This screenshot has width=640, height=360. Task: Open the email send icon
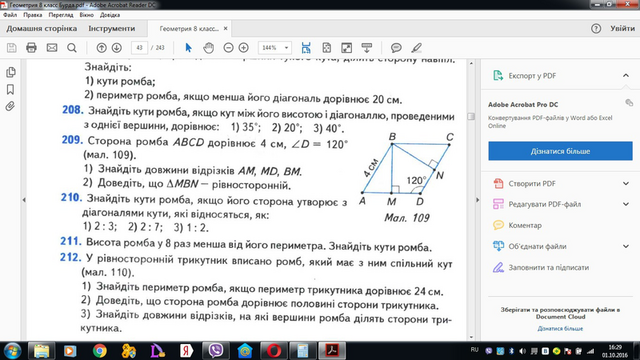tap(52, 48)
